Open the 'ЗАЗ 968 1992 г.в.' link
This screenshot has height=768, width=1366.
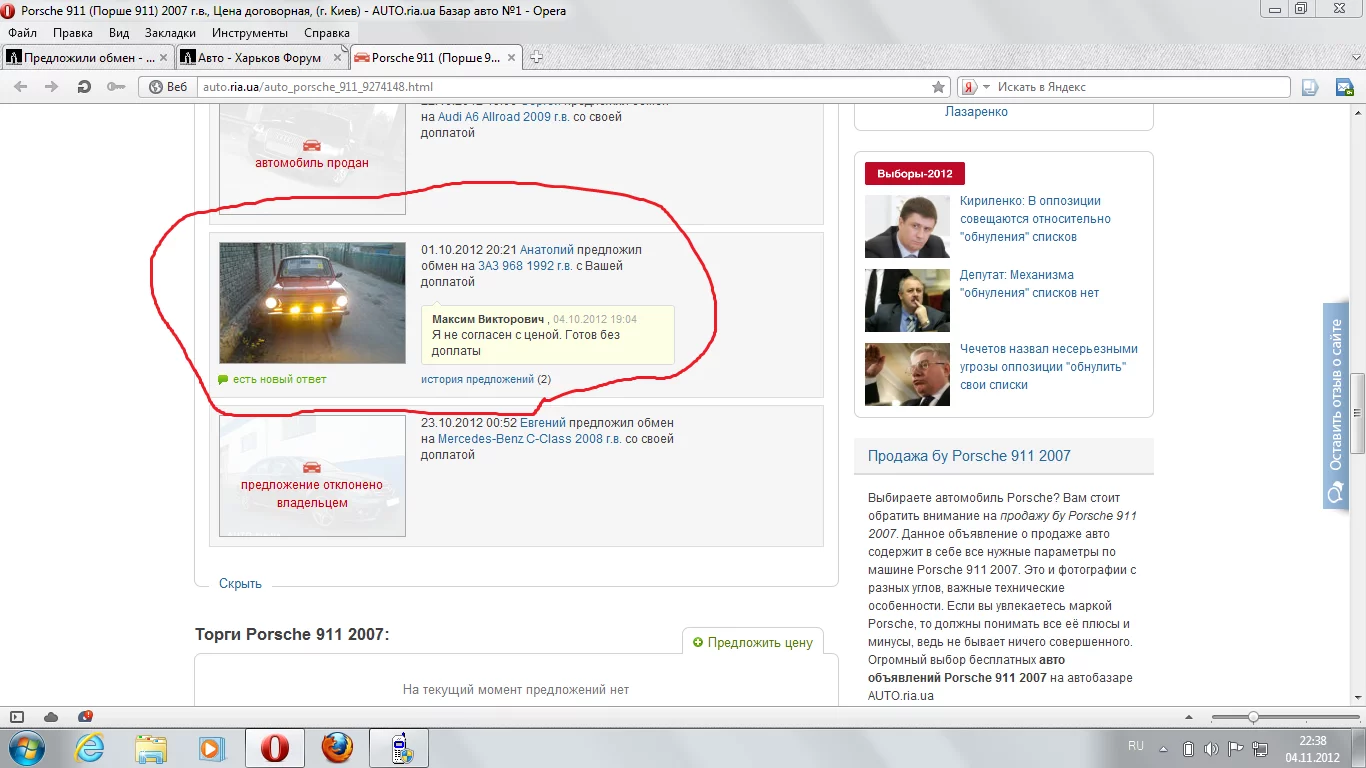[x=525, y=266]
